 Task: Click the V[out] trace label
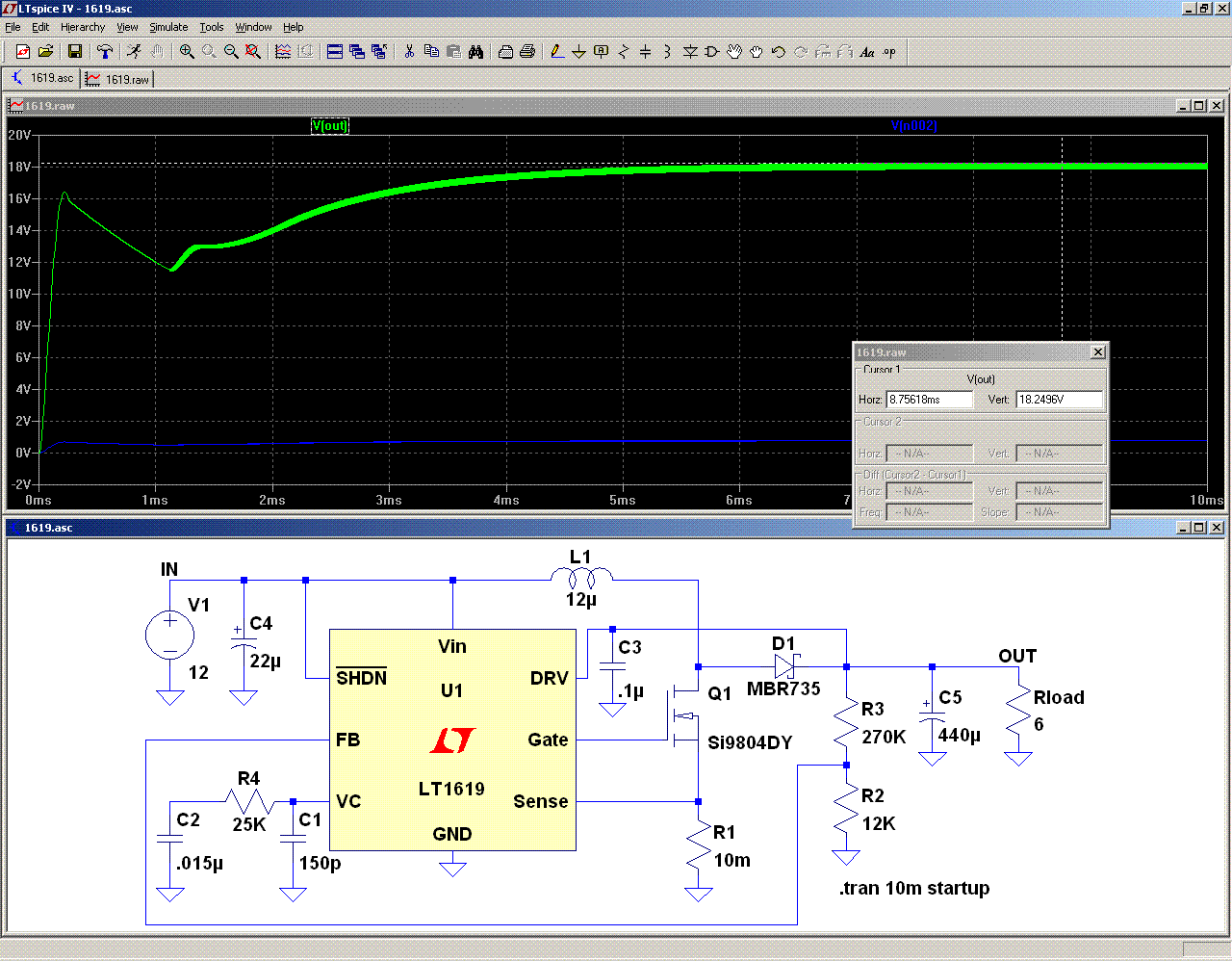pos(330,126)
